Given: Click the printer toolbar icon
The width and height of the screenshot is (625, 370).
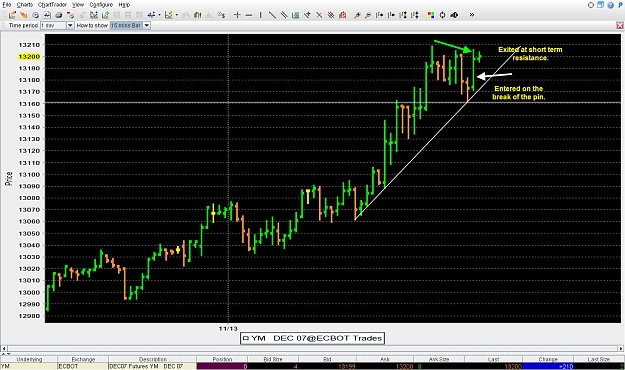Looking at the screenshot, I should tap(59, 15).
